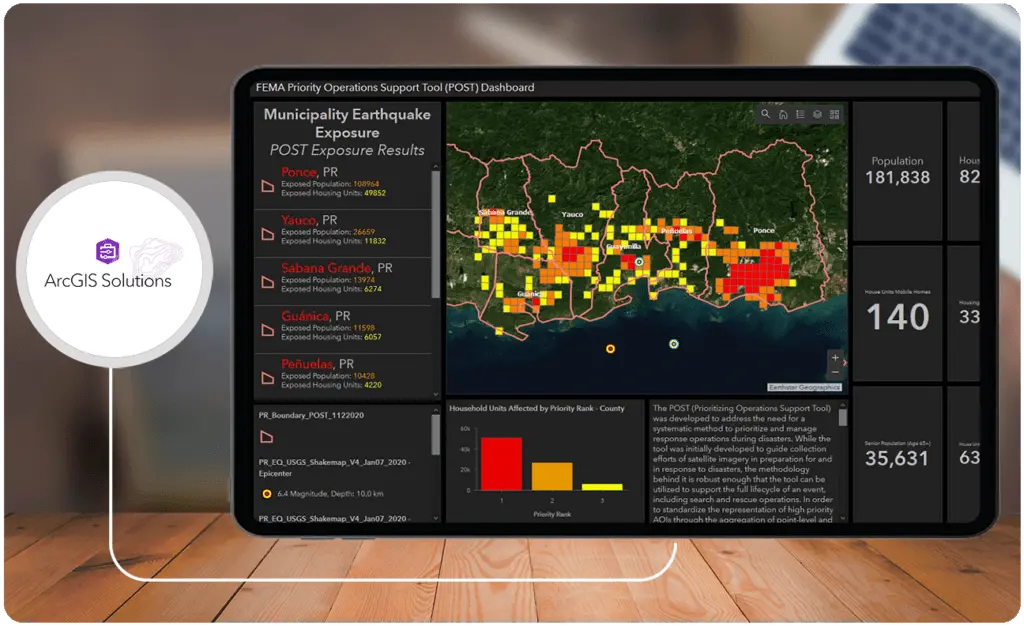Screen dimensions: 1024x626
Task: Click the Senior Population 35,631 indicator
Action: pos(897,454)
